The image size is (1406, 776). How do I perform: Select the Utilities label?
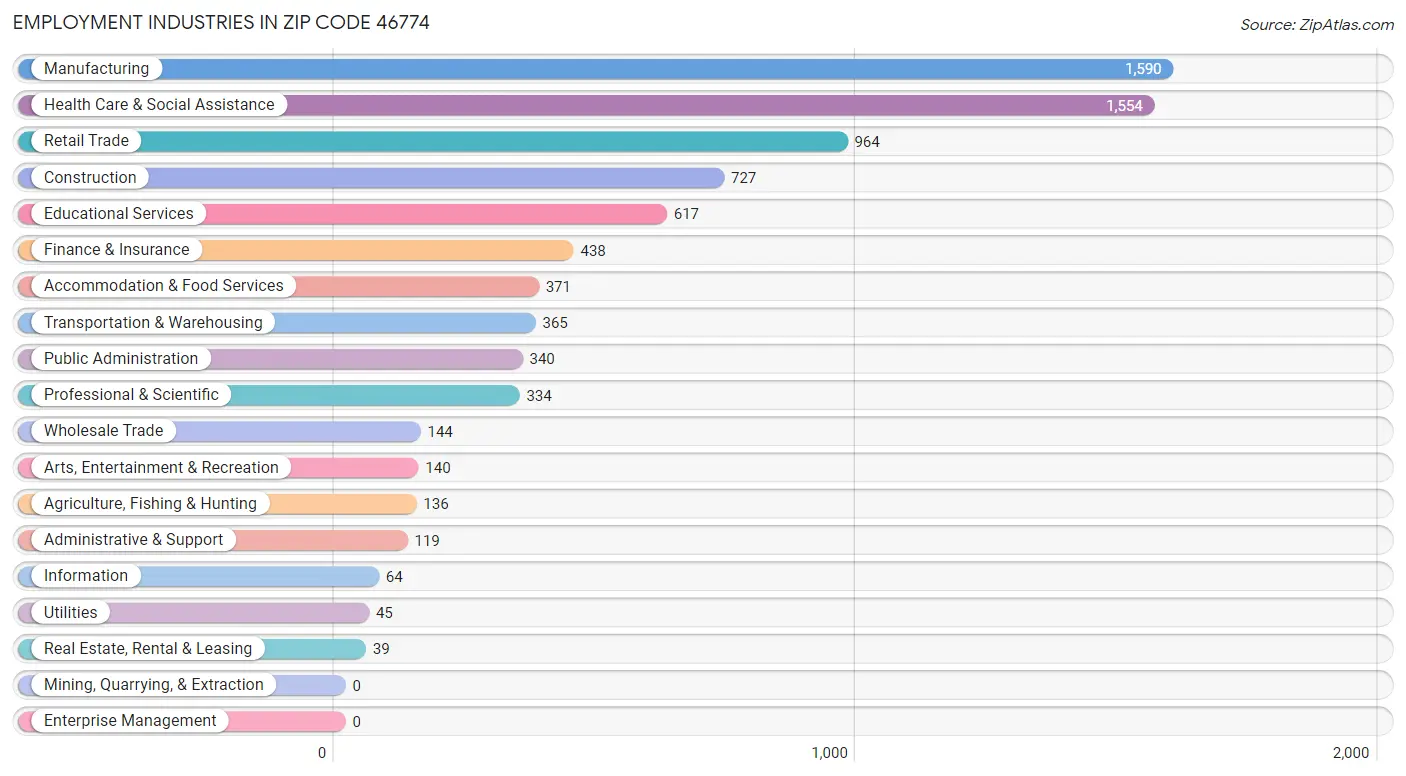point(71,613)
